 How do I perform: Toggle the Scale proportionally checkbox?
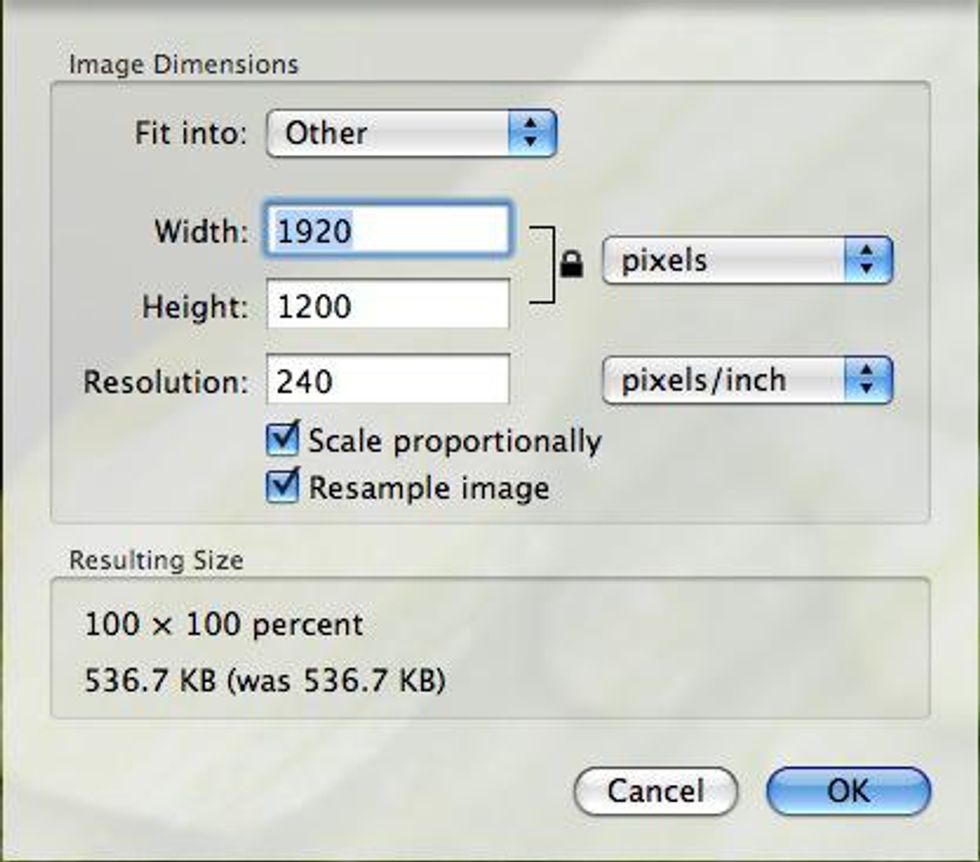click(x=285, y=439)
